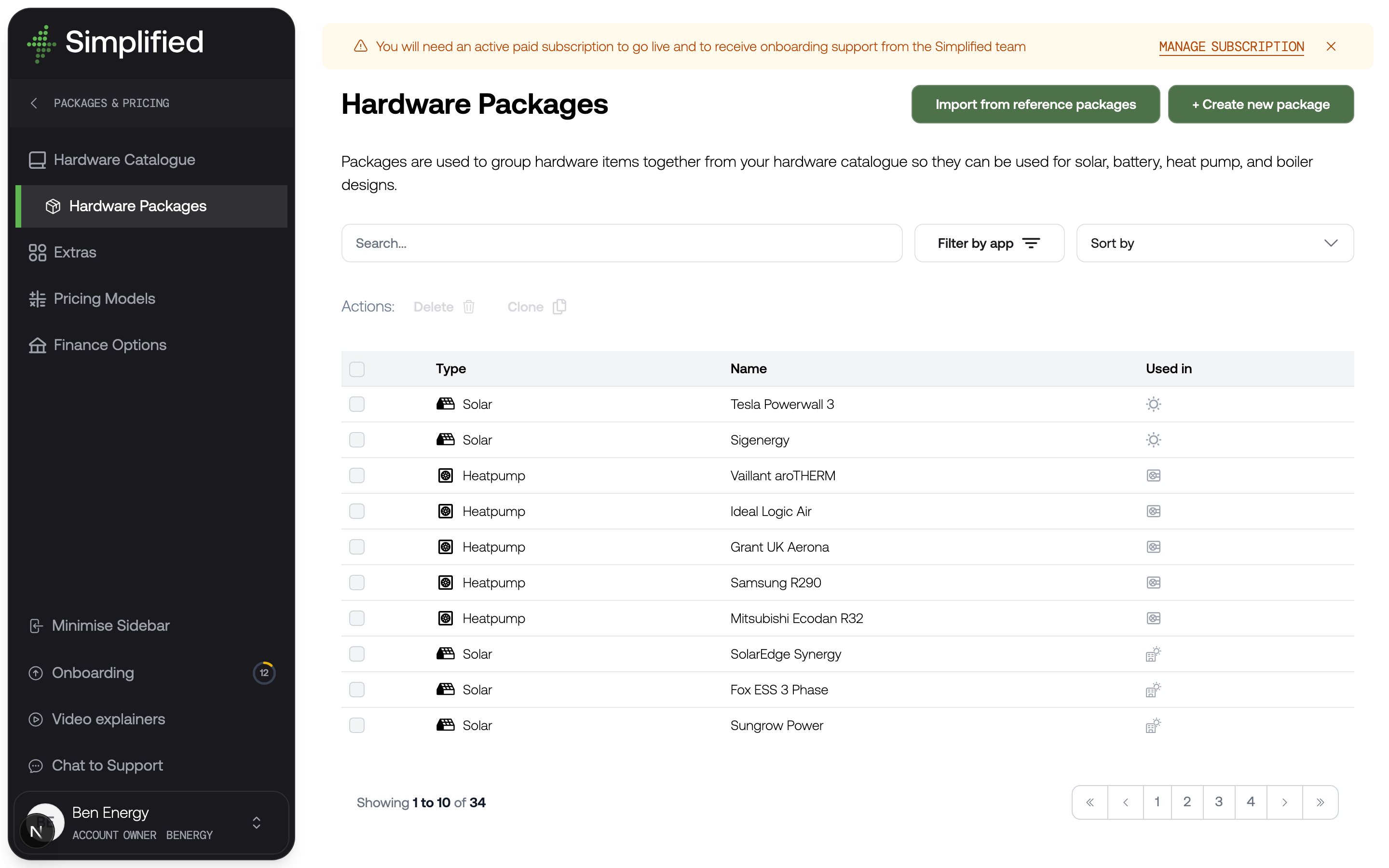Screen dimensions: 1389x868
Task: Click the Used in icon for Sungrow Power
Action: (1153, 725)
